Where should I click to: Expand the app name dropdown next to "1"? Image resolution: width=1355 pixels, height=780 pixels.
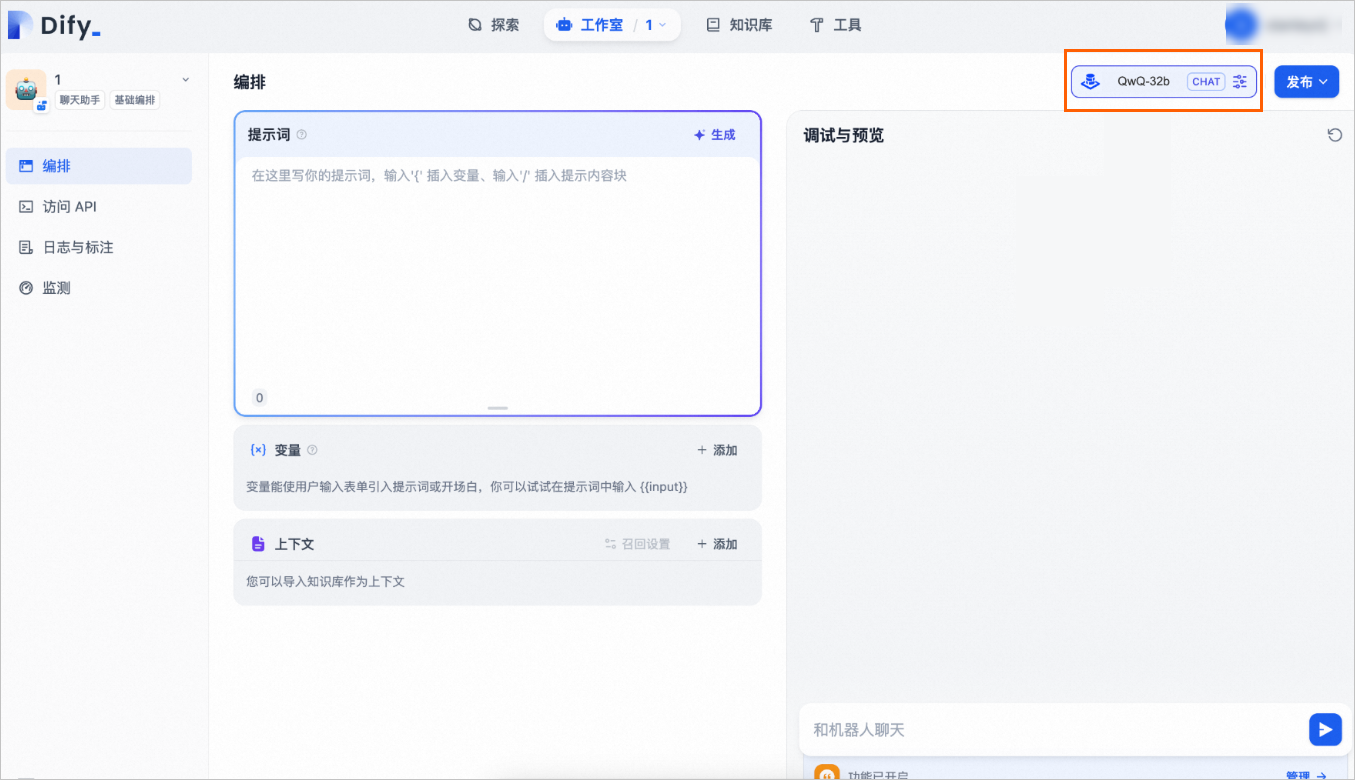pos(184,78)
